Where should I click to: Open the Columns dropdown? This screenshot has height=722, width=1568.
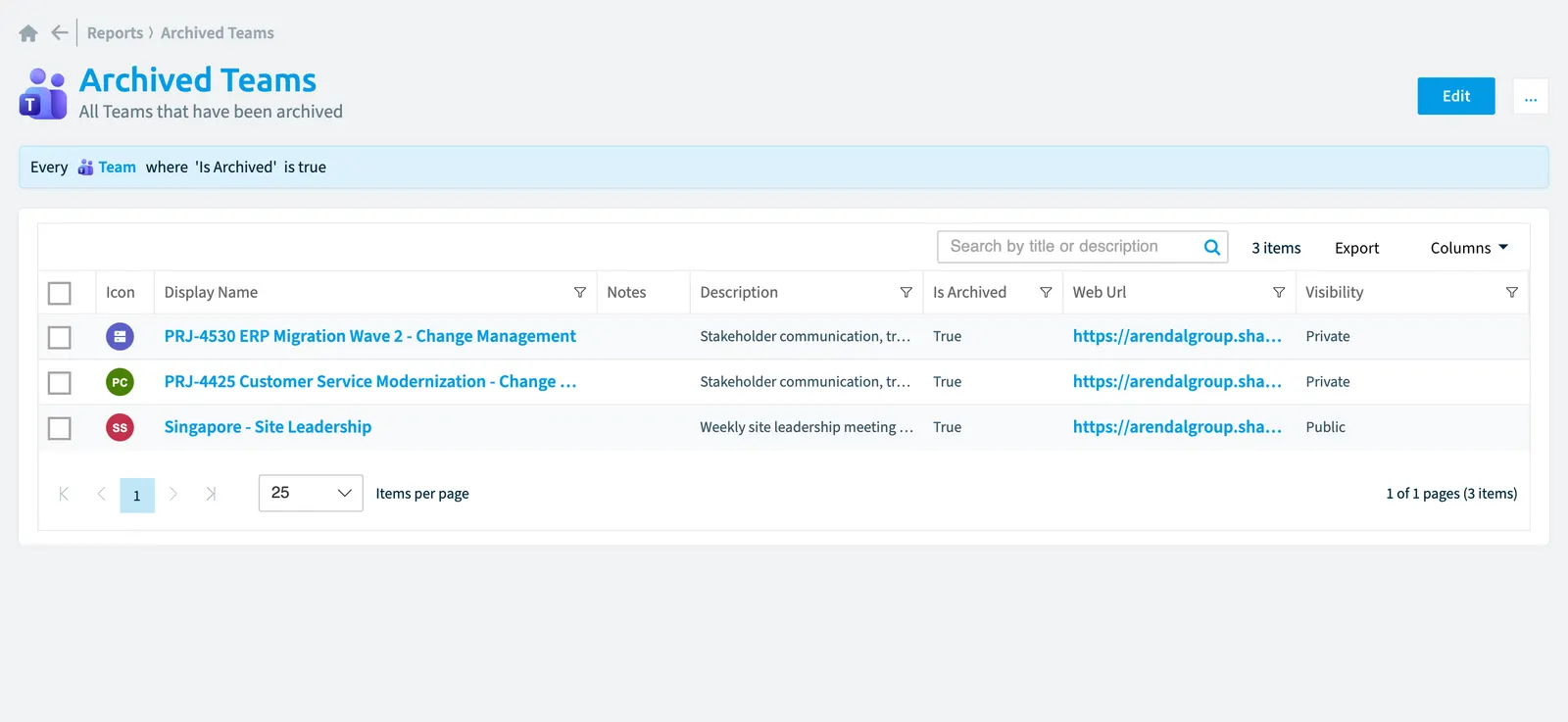pos(1469,248)
